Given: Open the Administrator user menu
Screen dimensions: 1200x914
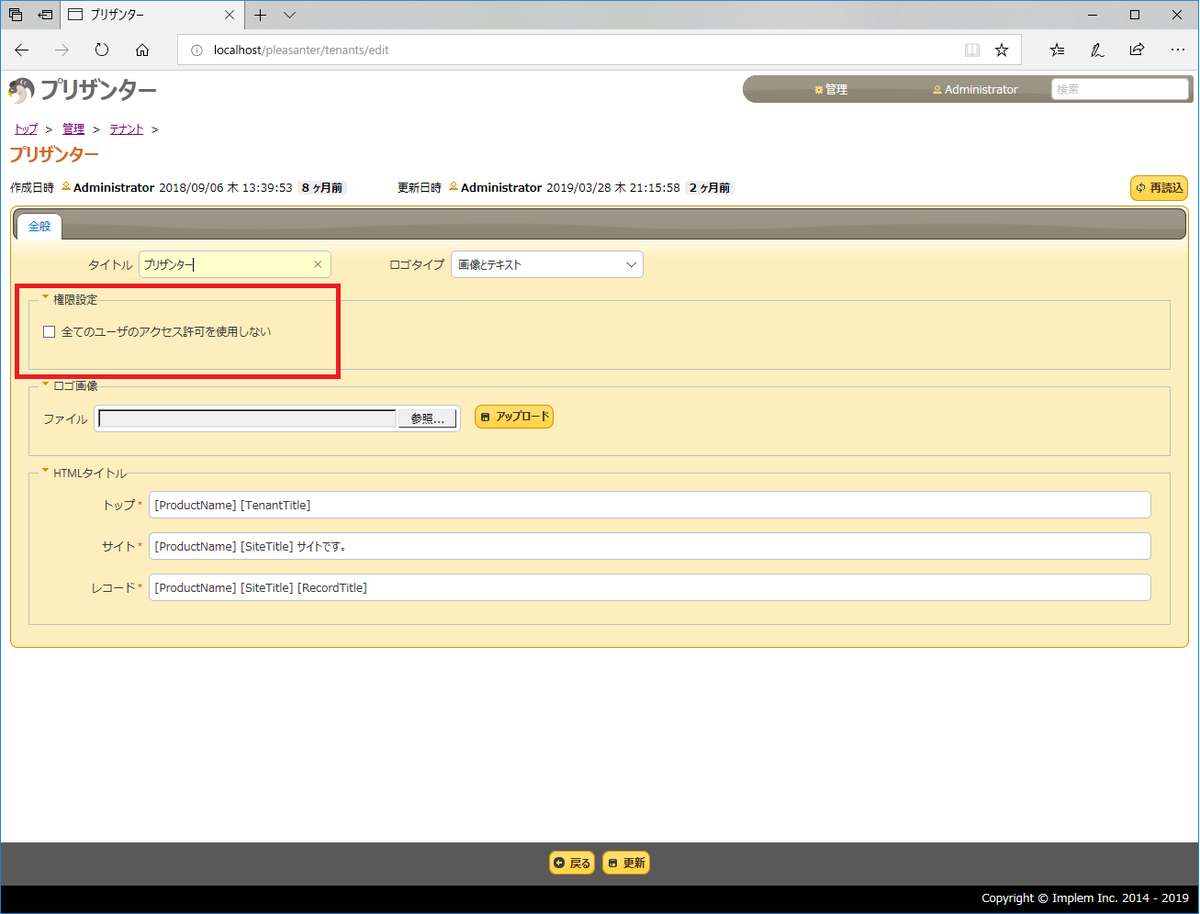Looking at the screenshot, I should pyautogui.click(x=975, y=89).
